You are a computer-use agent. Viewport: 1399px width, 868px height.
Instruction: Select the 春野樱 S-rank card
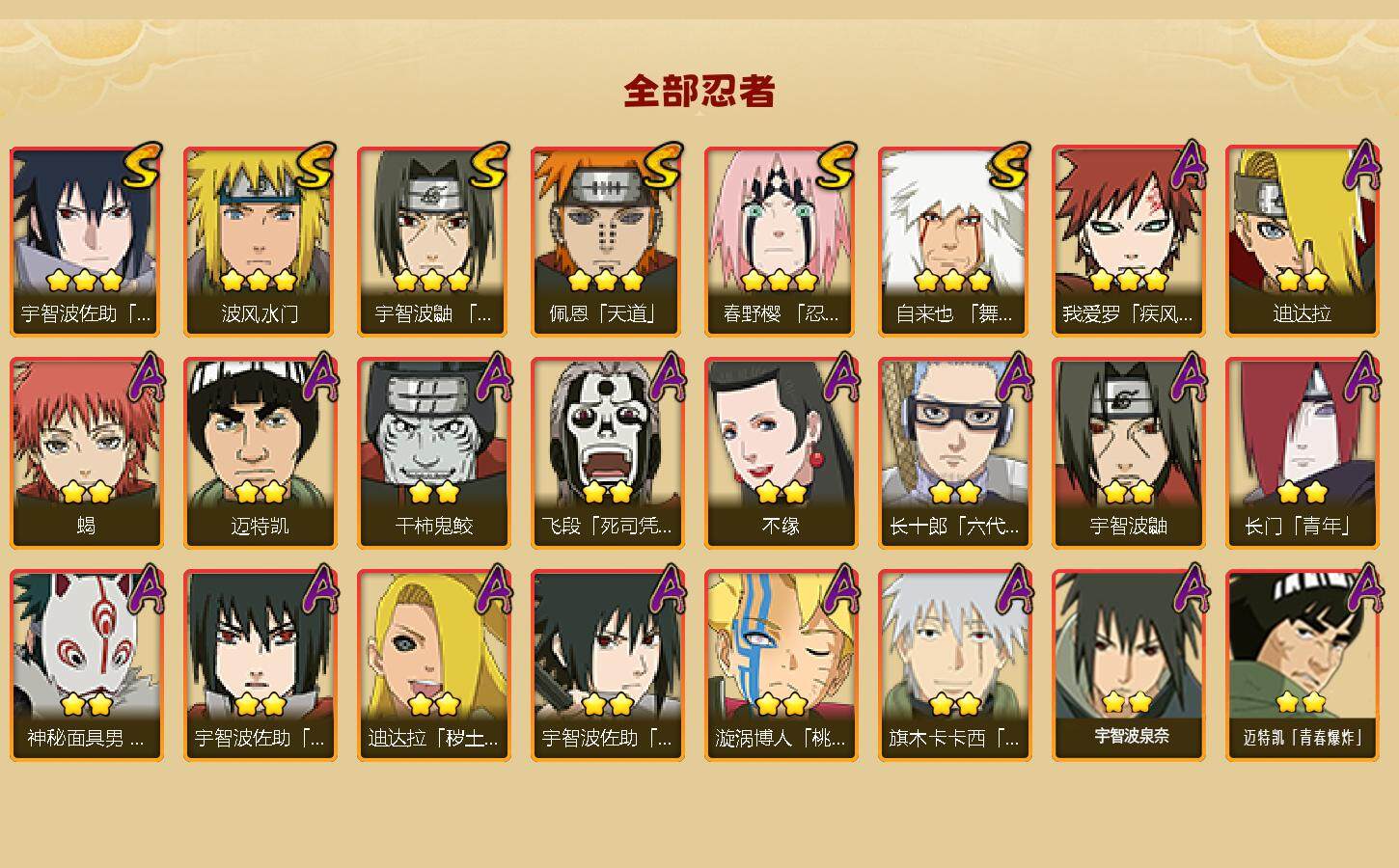[781, 241]
